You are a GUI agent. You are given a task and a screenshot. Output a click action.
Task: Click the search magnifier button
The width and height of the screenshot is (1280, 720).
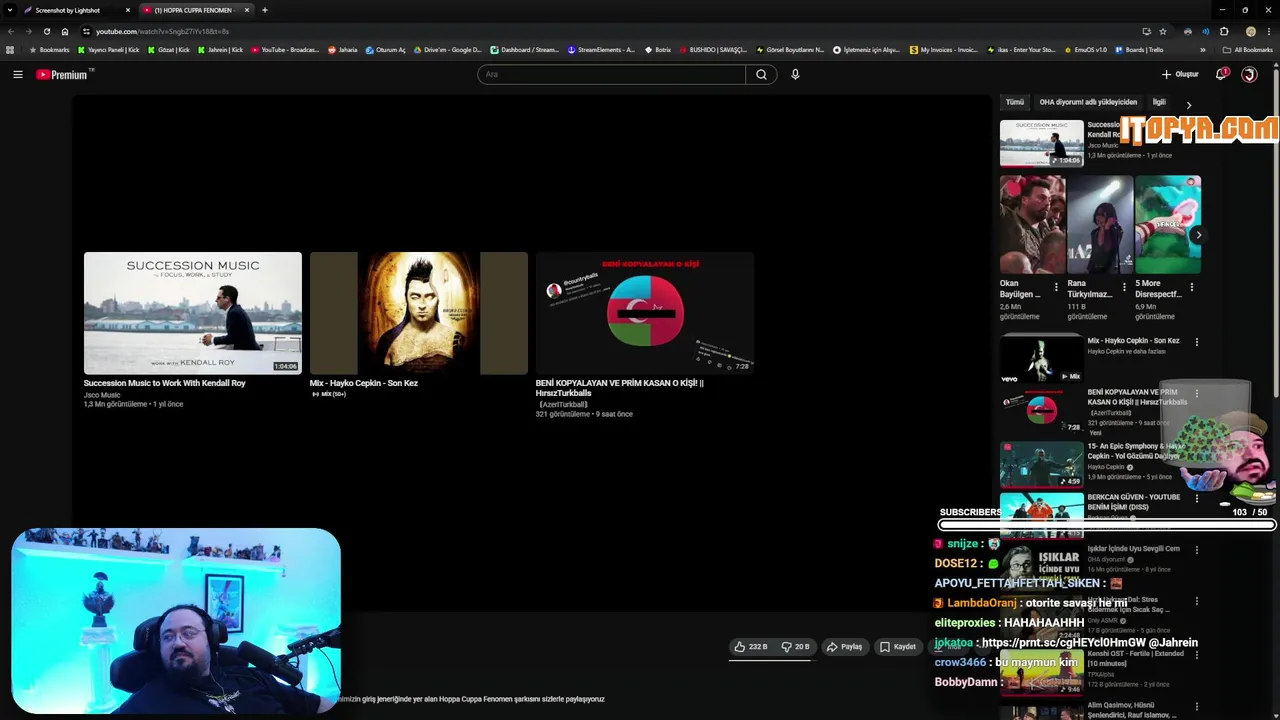point(761,74)
